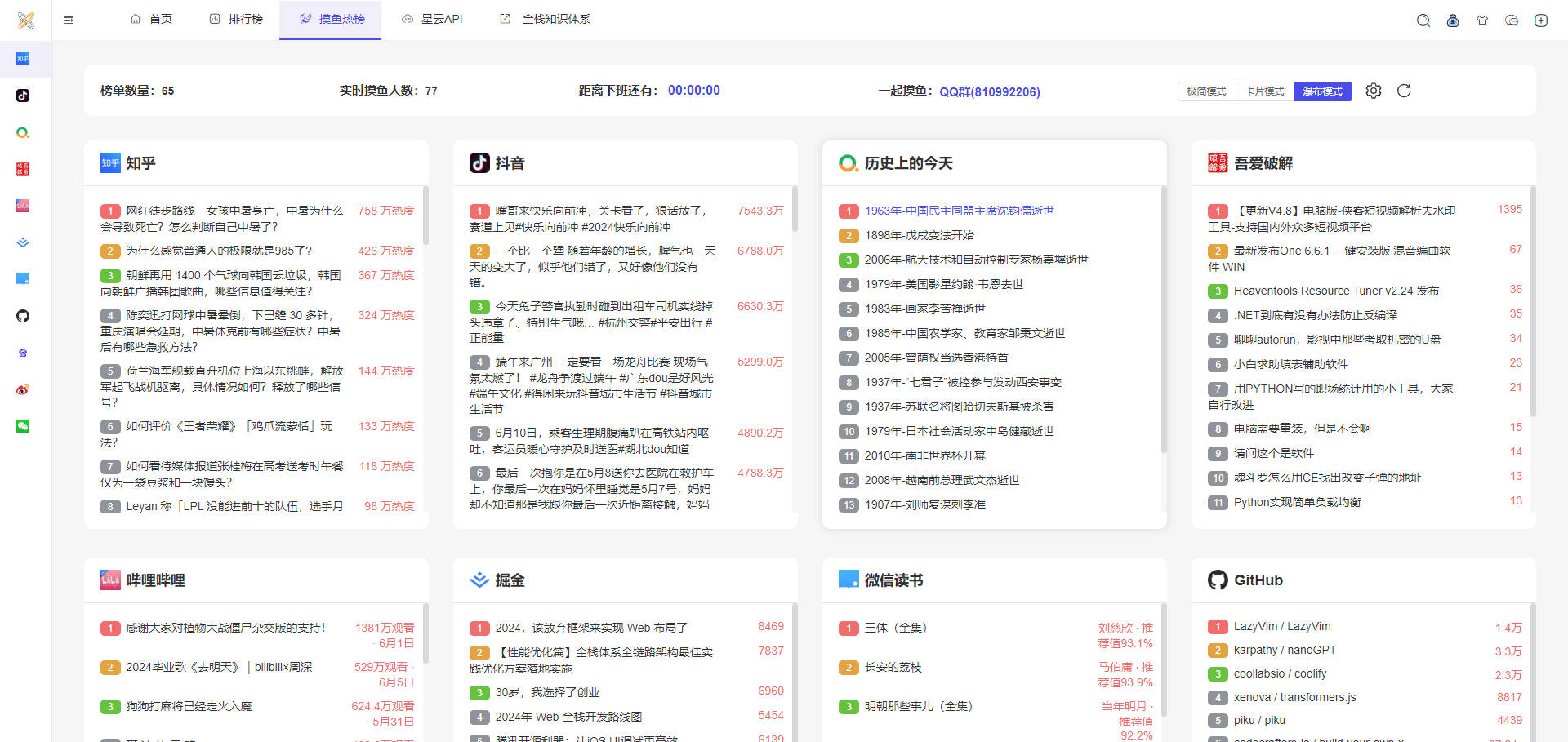Open 为什么感觉普通人的极限就是985了 item
Screen dimensions: 1568x742
[x=219, y=251]
